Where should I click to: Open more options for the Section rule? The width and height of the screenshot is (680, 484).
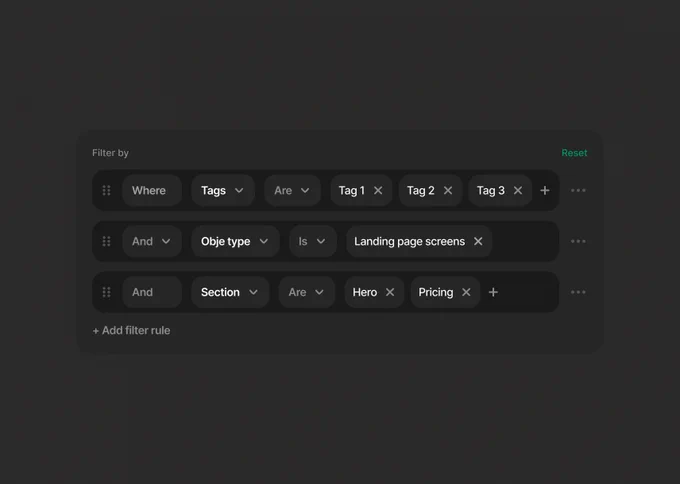(x=578, y=292)
